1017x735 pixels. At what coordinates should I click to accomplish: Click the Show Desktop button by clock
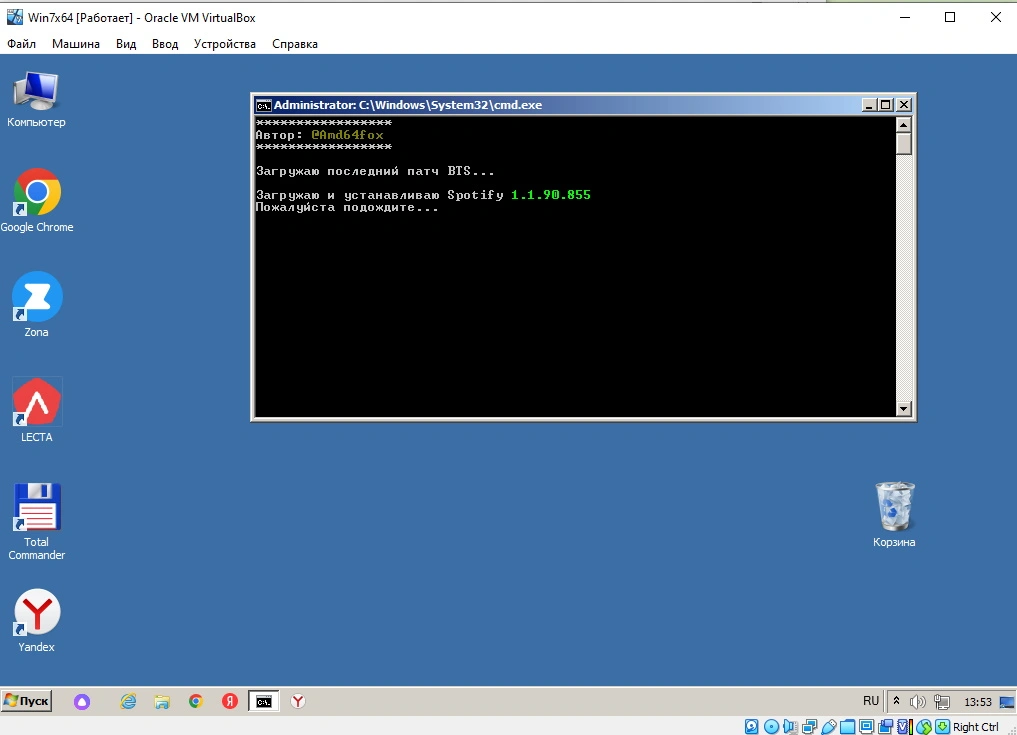click(1007, 702)
